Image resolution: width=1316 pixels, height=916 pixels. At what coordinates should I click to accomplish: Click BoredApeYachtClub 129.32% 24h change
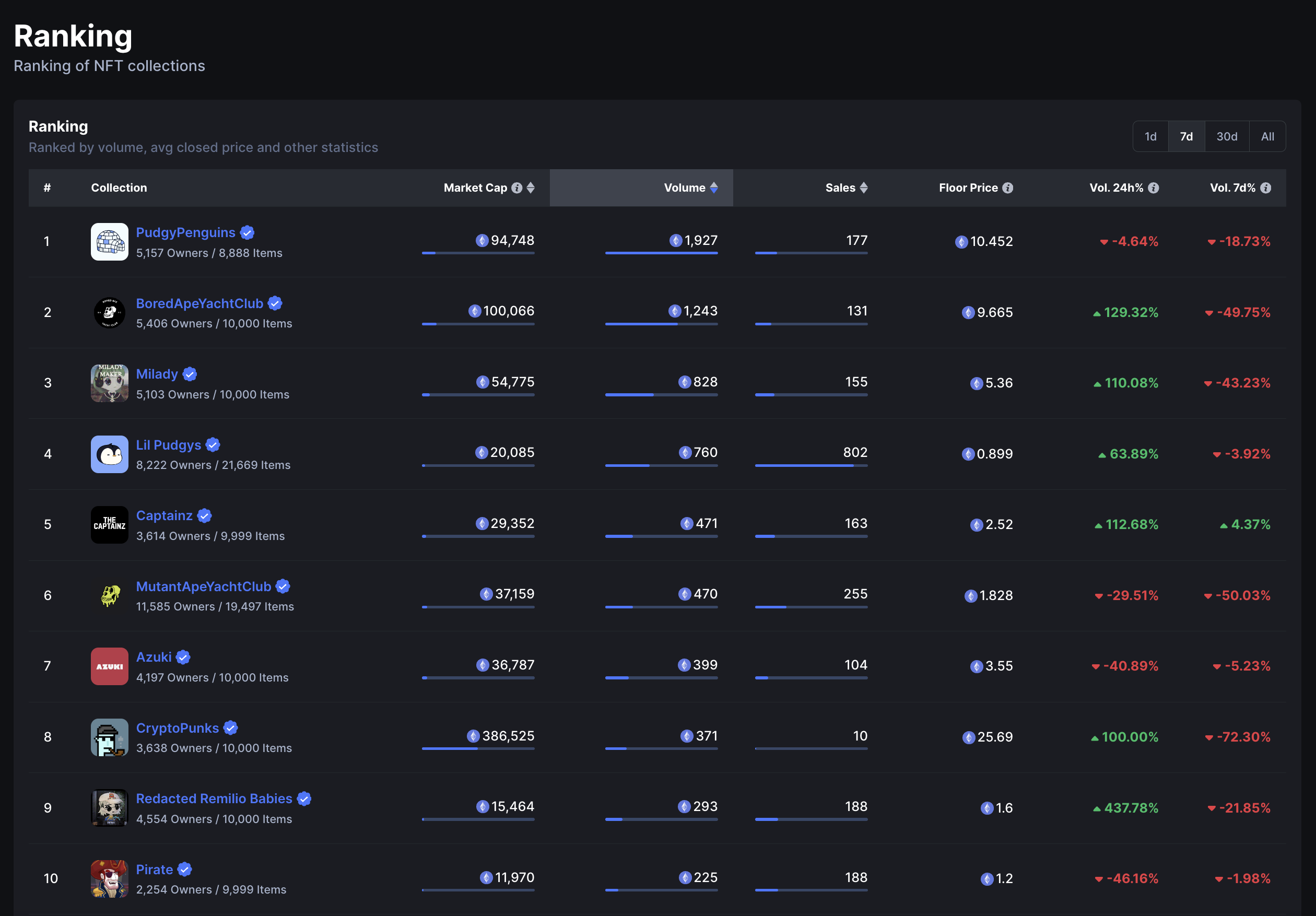[1126, 312]
